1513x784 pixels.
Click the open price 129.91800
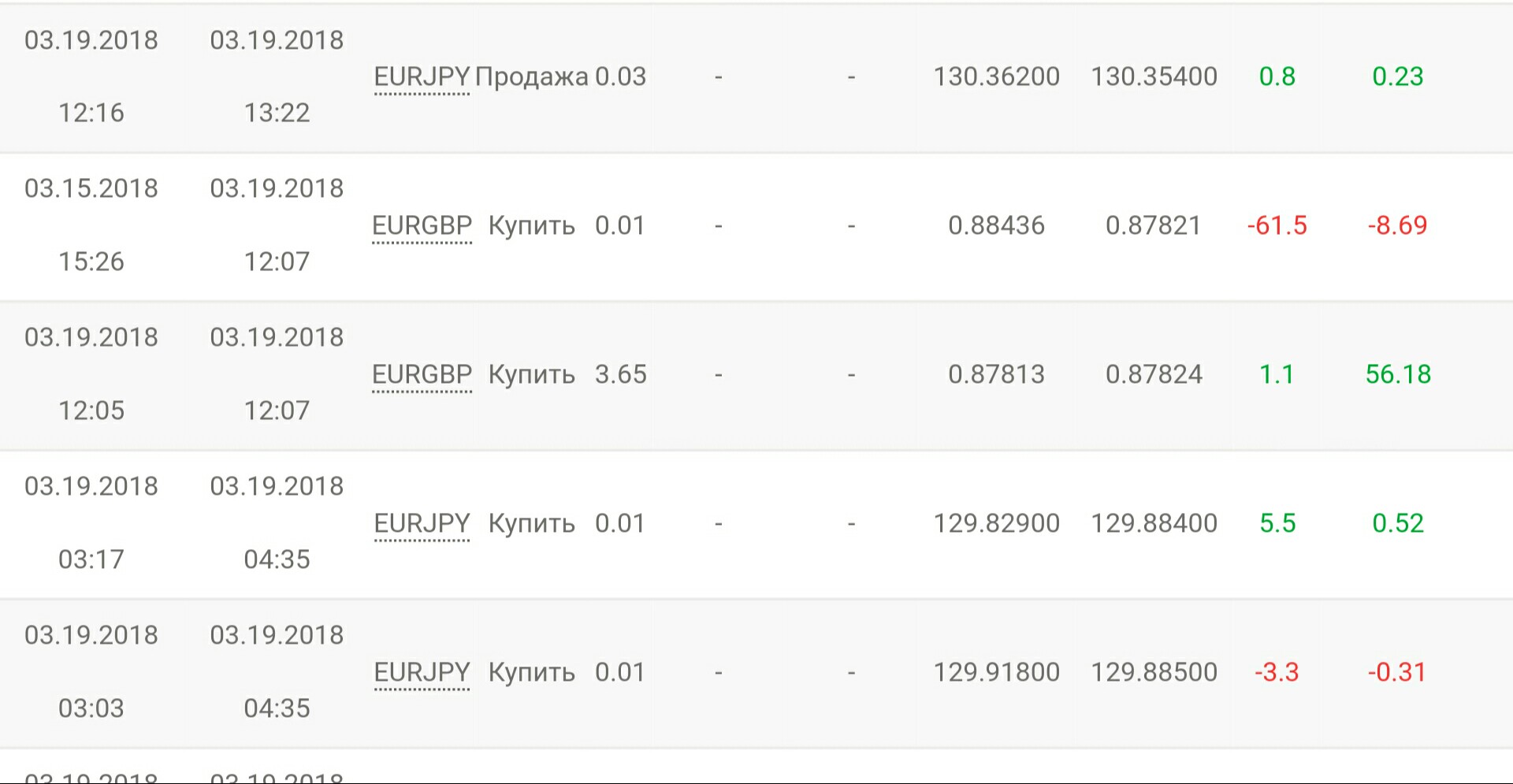[996, 672]
